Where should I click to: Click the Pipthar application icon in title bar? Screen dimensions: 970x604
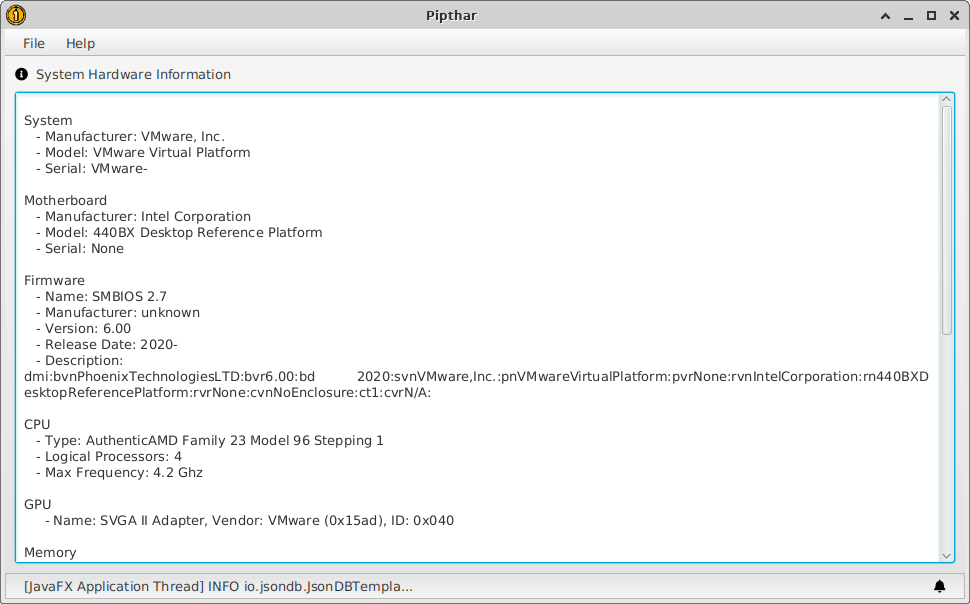16,15
